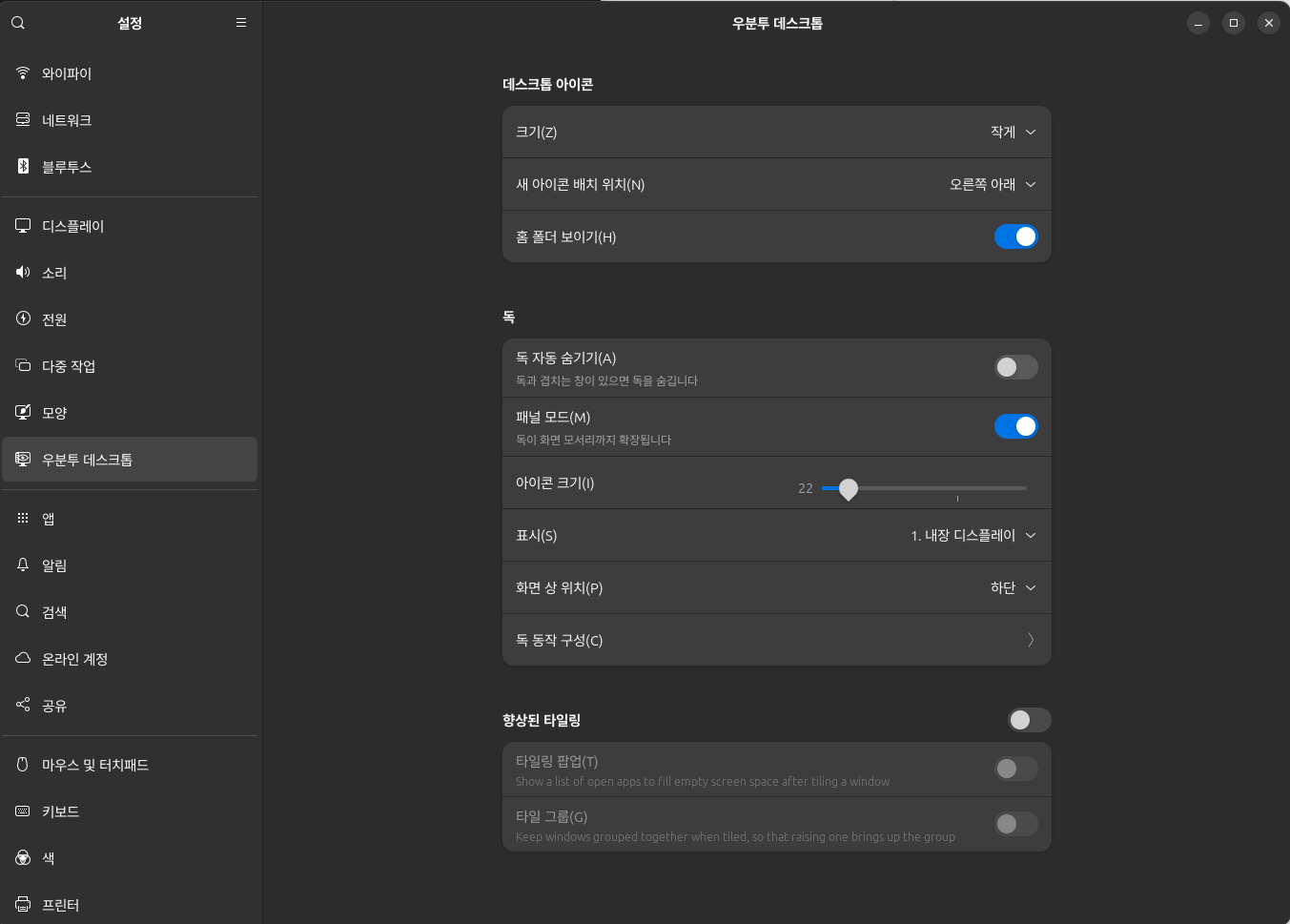Click the magnifier icon beside 검색
The height and width of the screenshot is (924, 1290).
click(23, 612)
